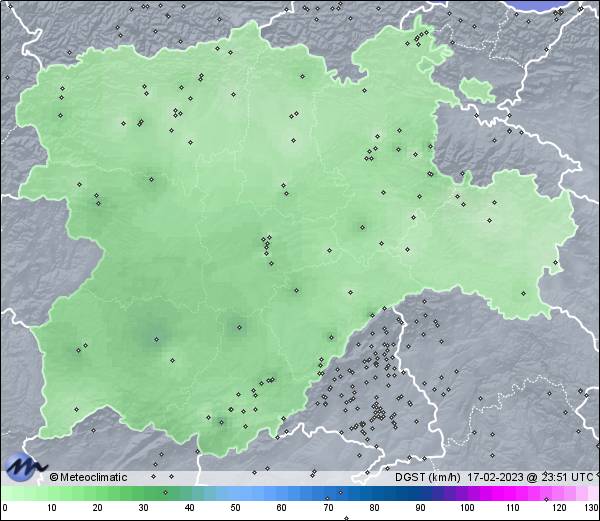Click the date 17-02-2023
600x521 pixels.
495,477
